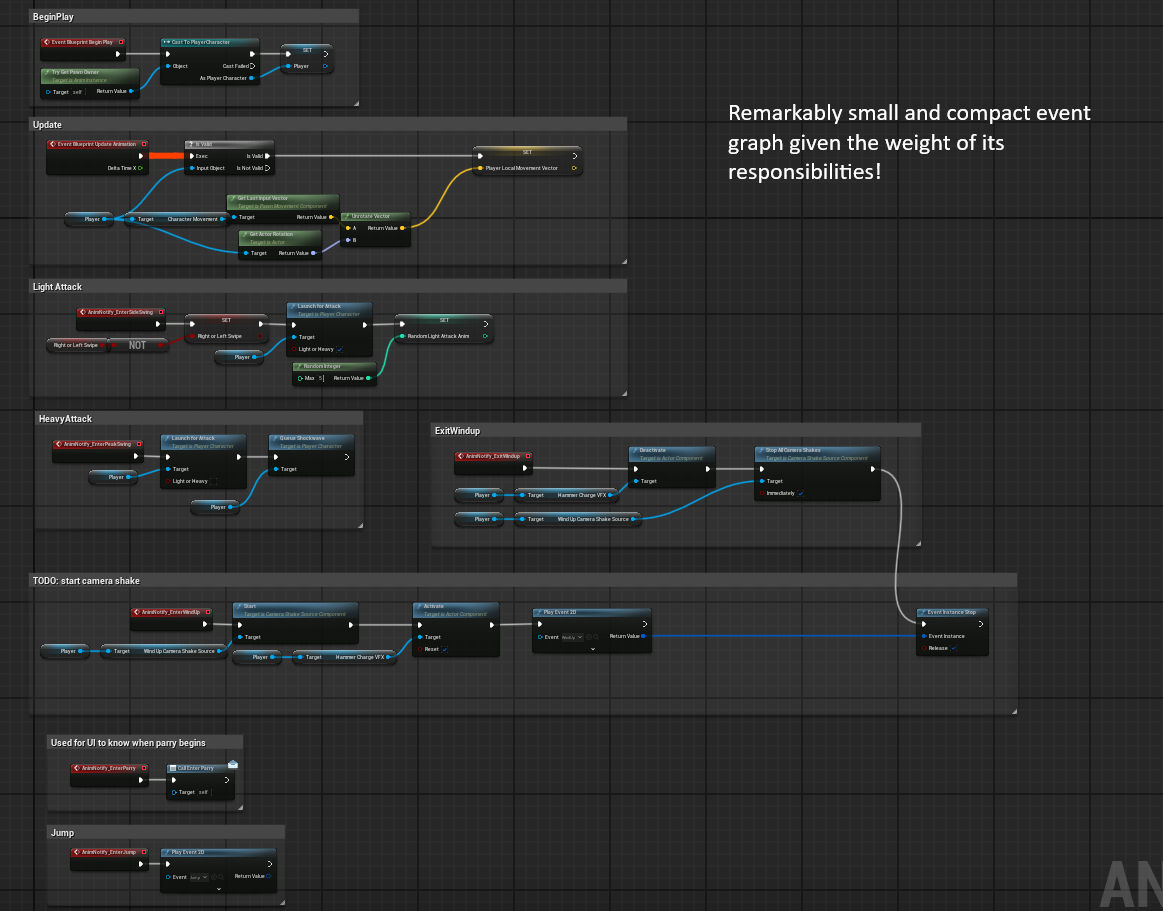Click the red delegate pin on Event Blueprint Begin Play

121,42
